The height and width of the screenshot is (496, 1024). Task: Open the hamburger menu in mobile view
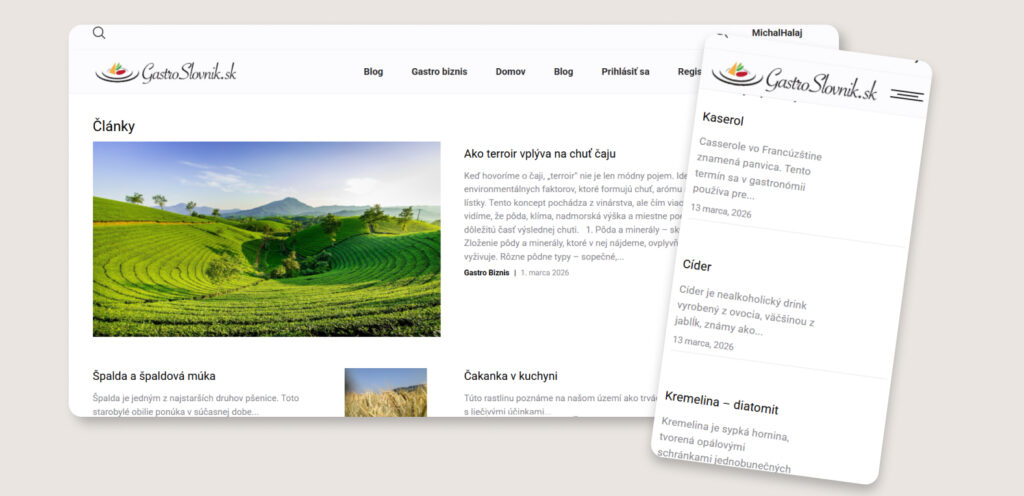pyautogui.click(x=906, y=96)
